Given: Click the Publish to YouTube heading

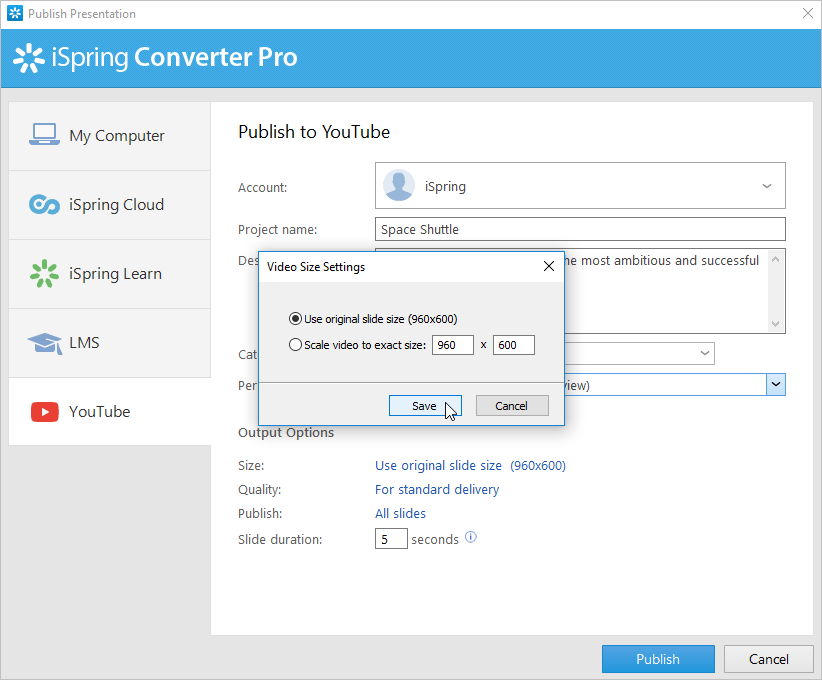Looking at the screenshot, I should pyautogui.click(x=314, y=132).
